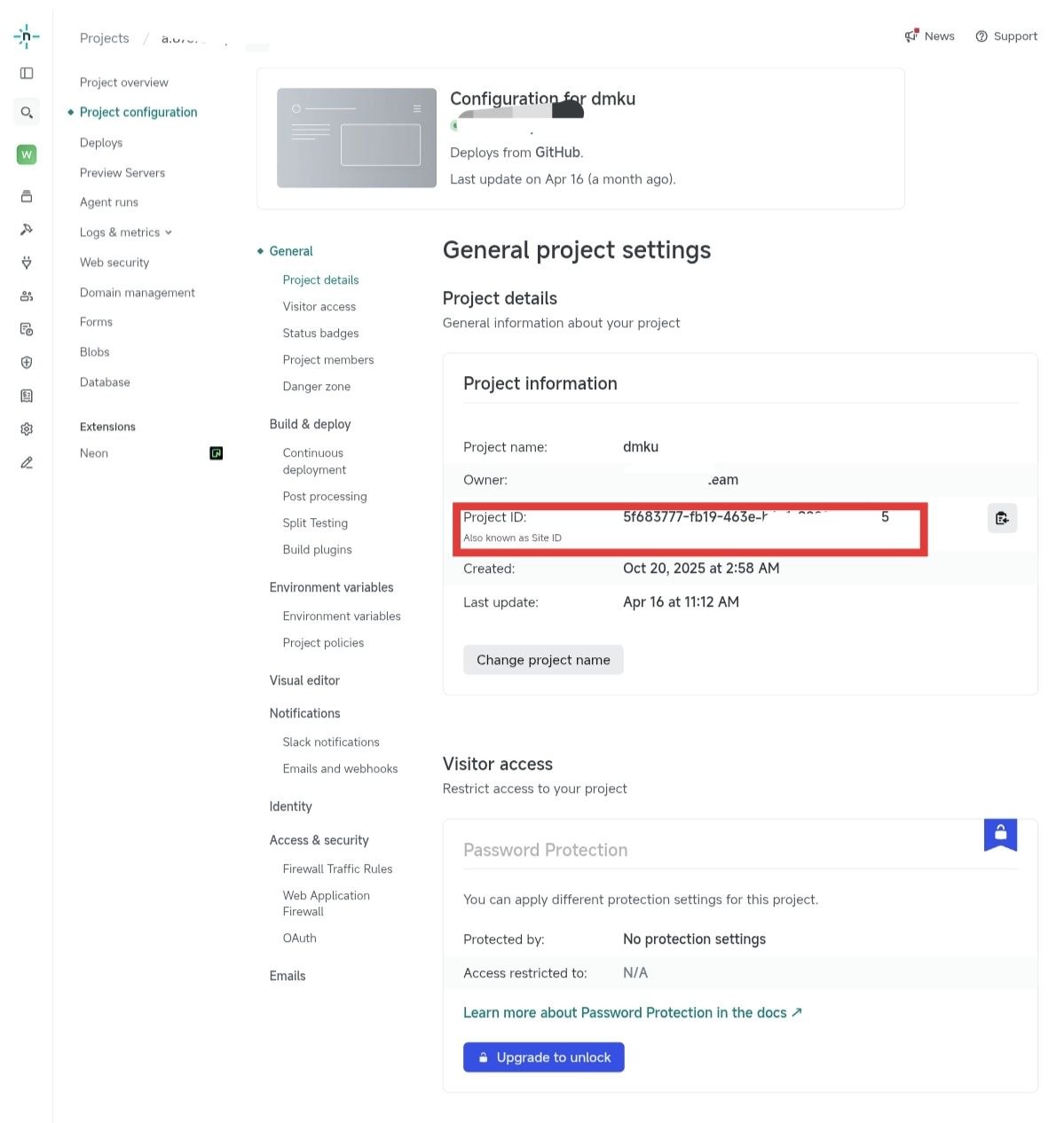Jump to Danger zone subsection
This screenshot has height=1123, width=1064.
(x=317, y=387)
